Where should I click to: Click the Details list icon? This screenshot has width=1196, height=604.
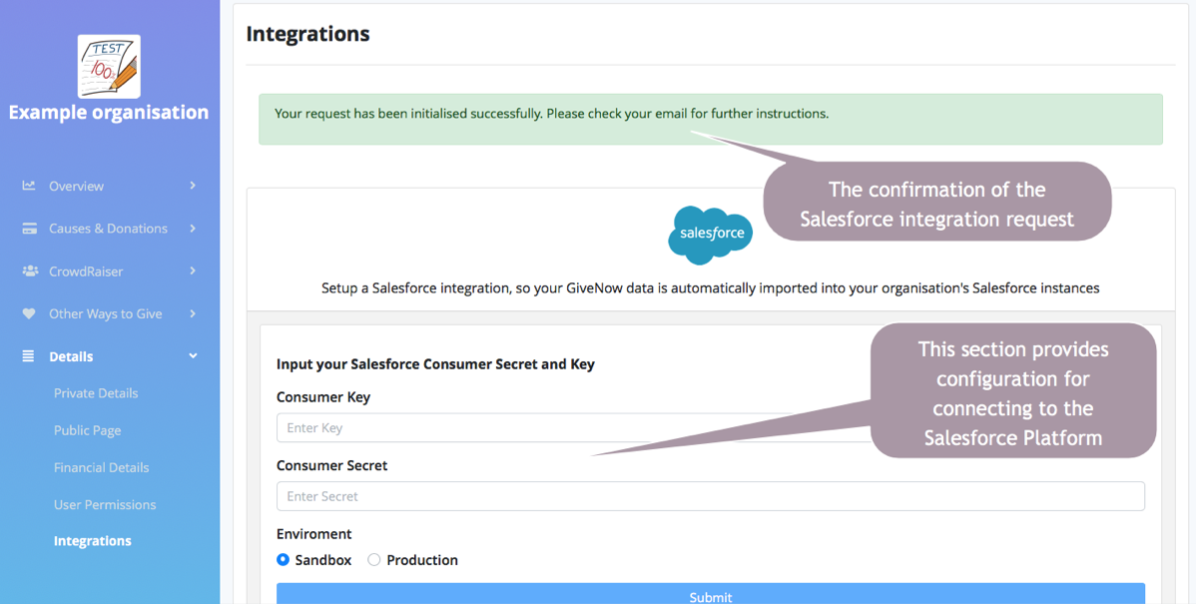point(28,356)
